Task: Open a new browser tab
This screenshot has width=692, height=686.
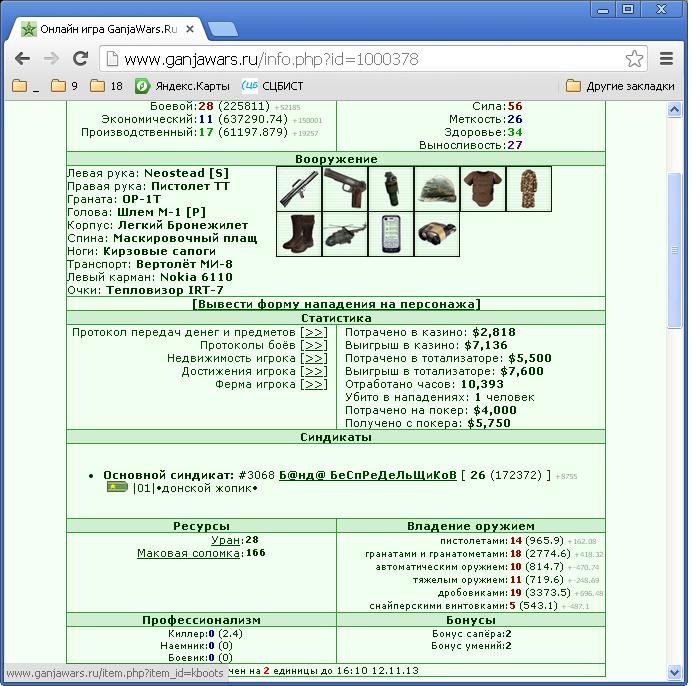Action: 223,29
